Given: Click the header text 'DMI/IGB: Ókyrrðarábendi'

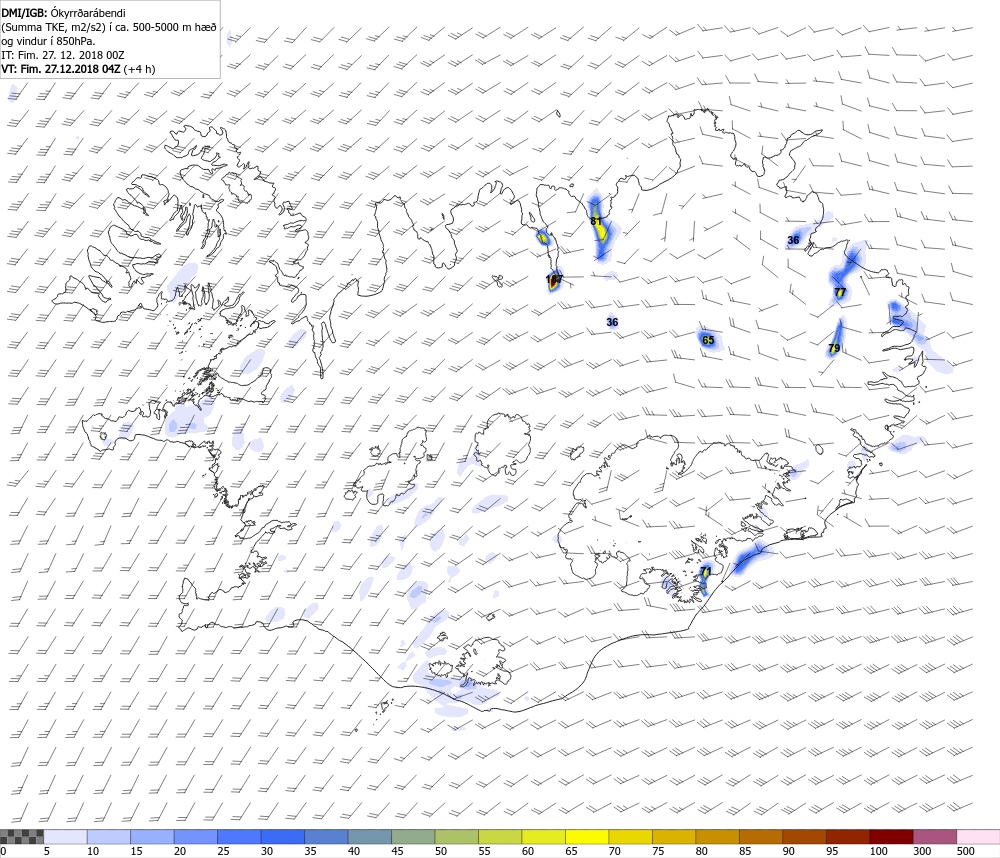Looking at the screenshot, I should tap(64, 13).
